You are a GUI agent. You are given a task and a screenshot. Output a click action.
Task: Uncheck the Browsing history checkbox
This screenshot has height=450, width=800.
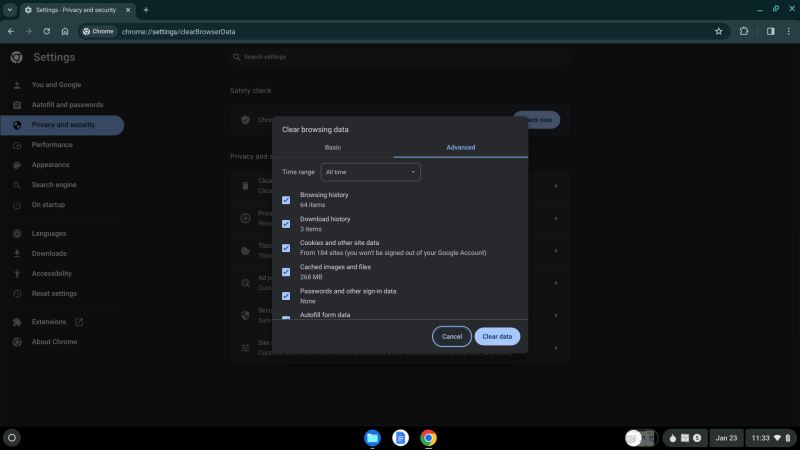(286, 200)
